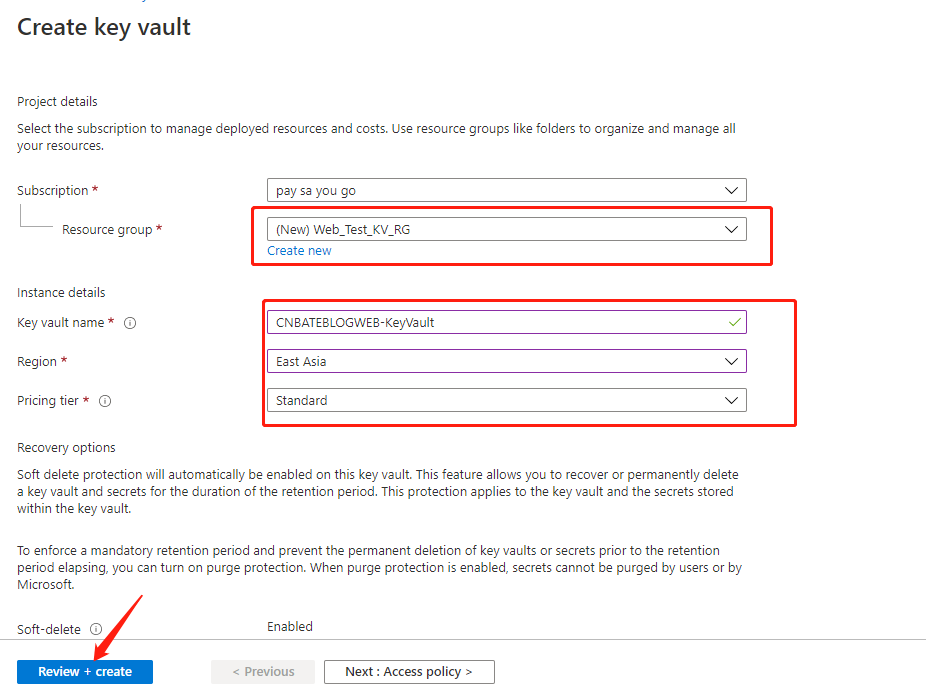Open the East Asia region selector
The height and width of the screenshot is (698, 926).
(507, 361)
